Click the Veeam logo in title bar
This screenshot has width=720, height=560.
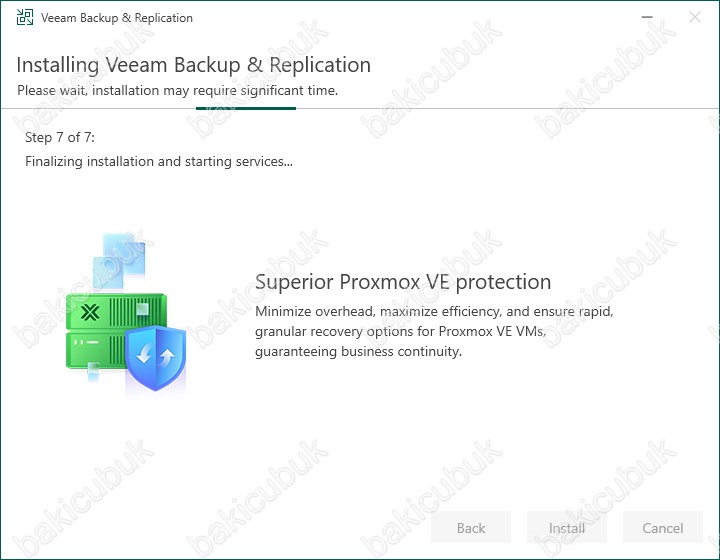pyautogui.click(x=25, y=18)
